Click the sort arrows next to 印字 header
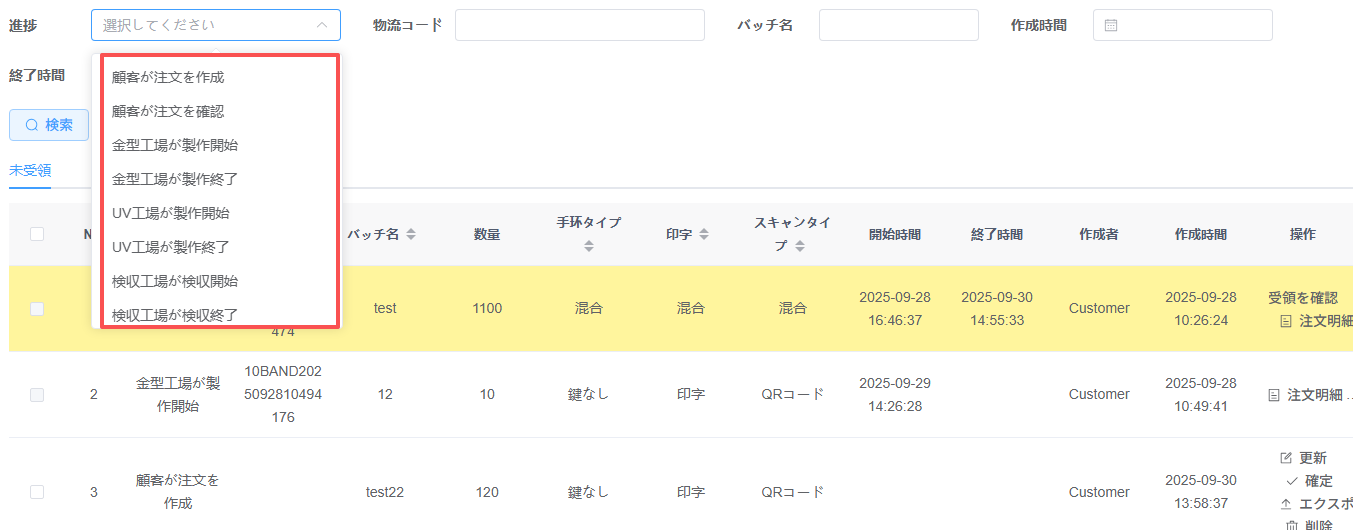Viewport: 1353px width, 530px height. [704, 234]
